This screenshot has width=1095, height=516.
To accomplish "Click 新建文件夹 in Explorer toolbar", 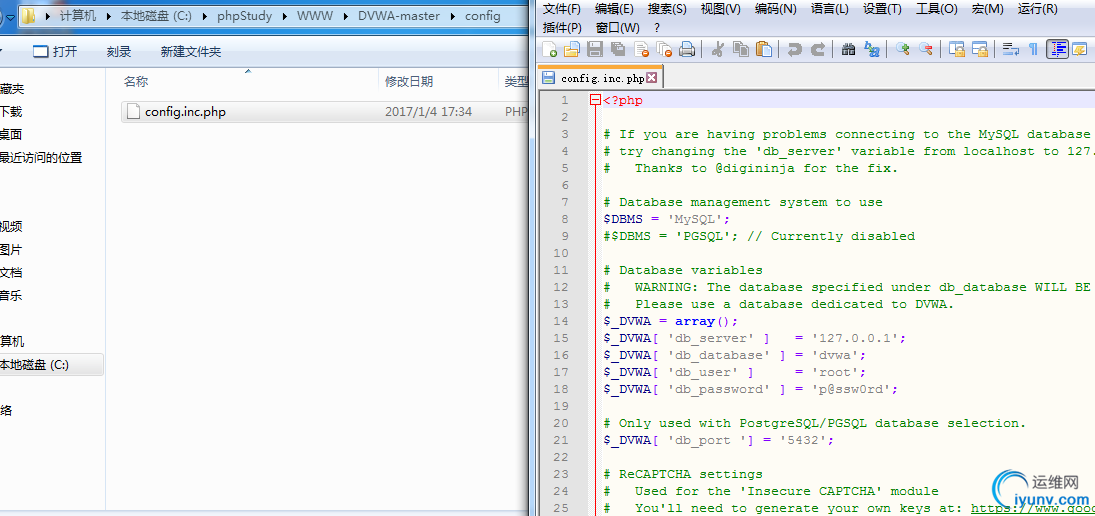I will pyautogui.click(x=191, y=51).
